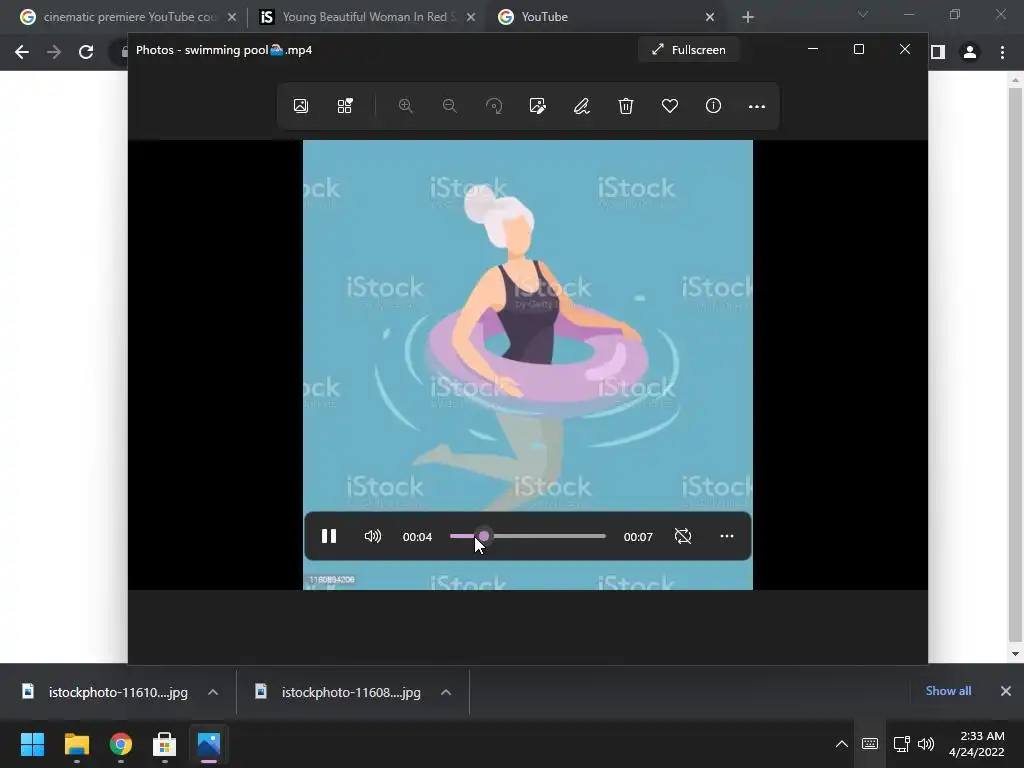Zoom out of the video
Viewport: 1024px width, 768px height.
click(449, 106)
